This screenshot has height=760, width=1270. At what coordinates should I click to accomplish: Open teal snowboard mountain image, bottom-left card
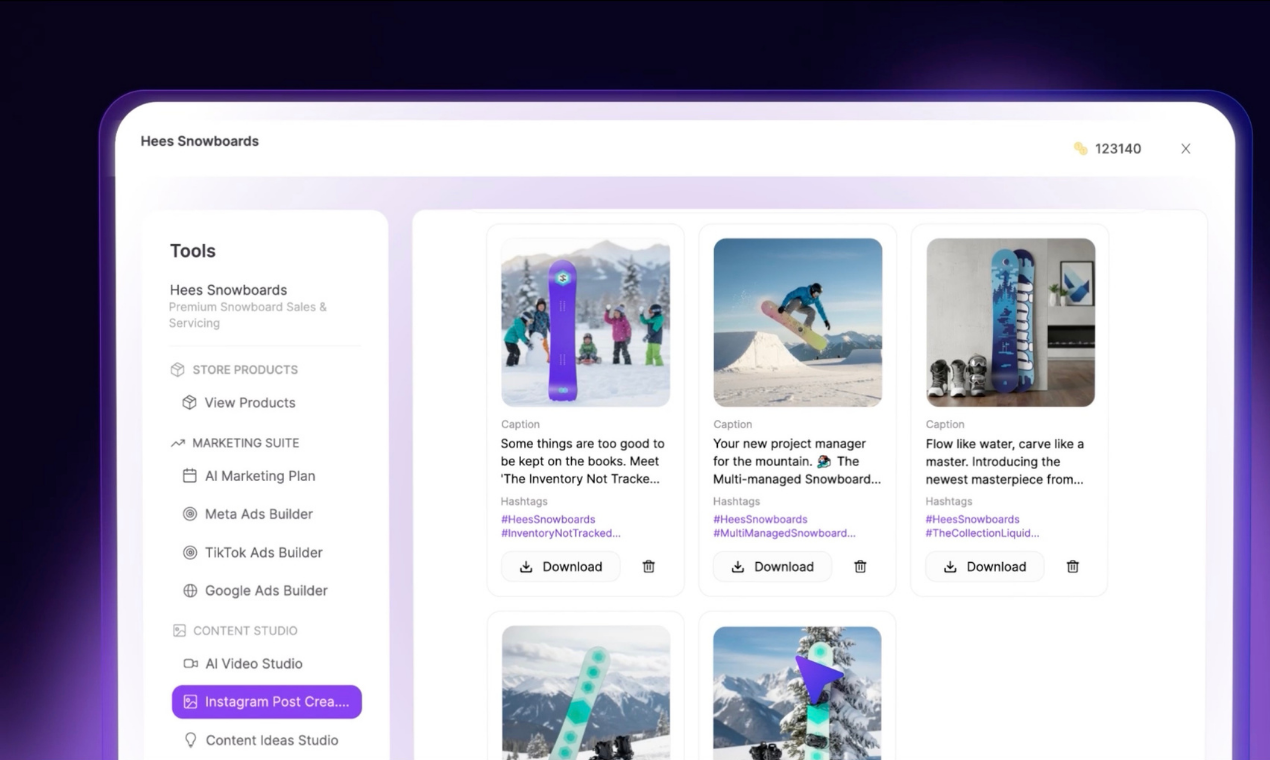click(x=585, y=693)
